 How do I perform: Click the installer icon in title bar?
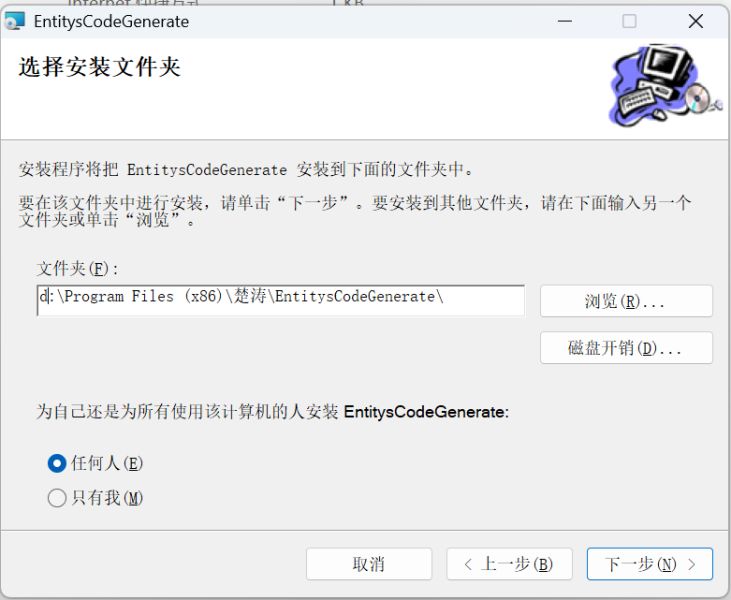pyautogui.click(x=14, y=21)
